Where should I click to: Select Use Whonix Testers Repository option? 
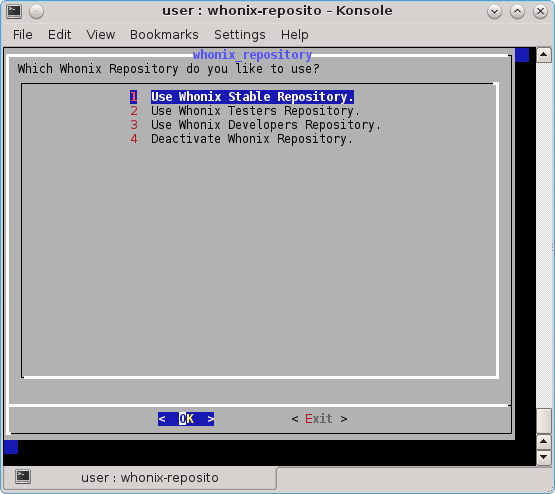[255, 111]
